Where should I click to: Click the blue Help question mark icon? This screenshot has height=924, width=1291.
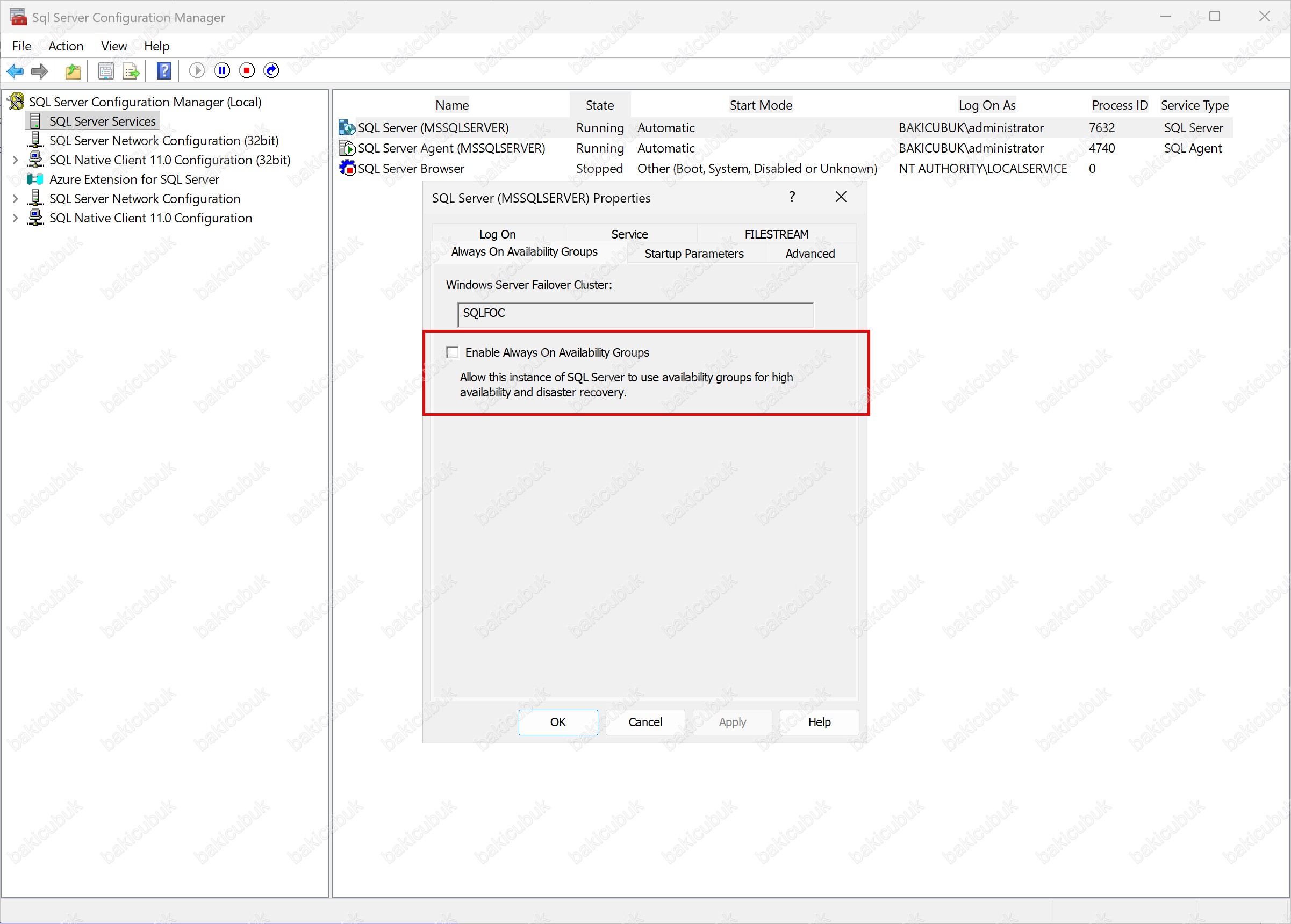[164, 70]
